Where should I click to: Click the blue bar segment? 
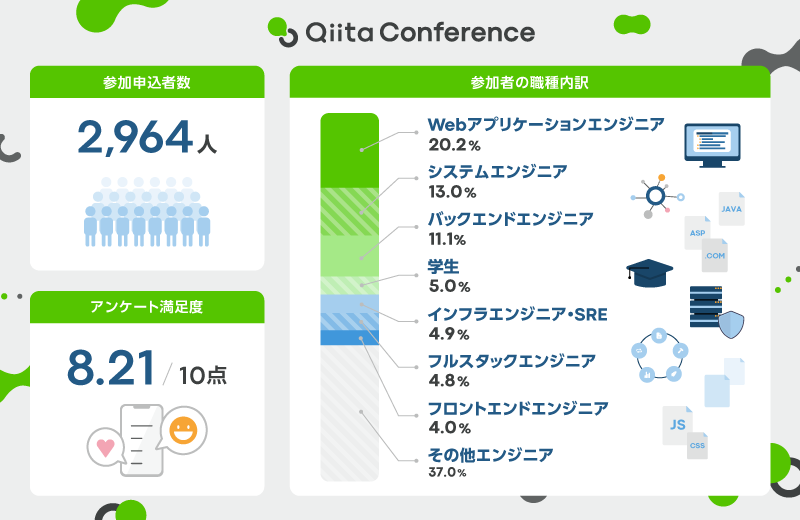(x=349, y=338)
